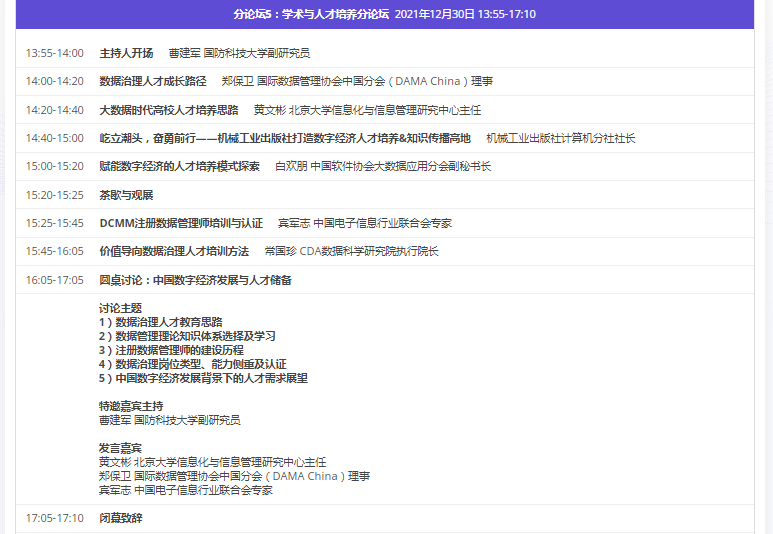The image size is (773, 534).
Task: Select the 屹立潮头，奋勇前行 session title
Action: click(x=285, y=138)
